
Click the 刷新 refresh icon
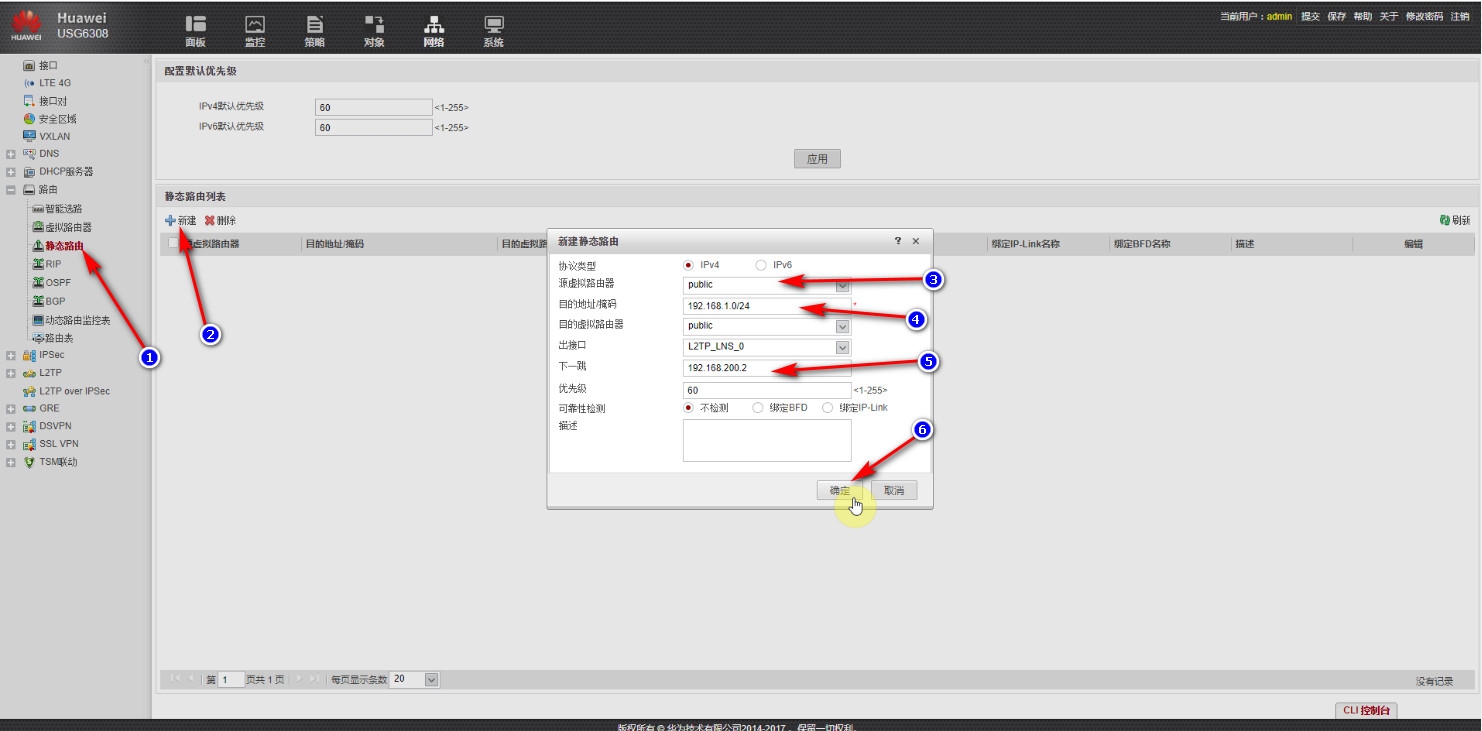coord(1445,220)
